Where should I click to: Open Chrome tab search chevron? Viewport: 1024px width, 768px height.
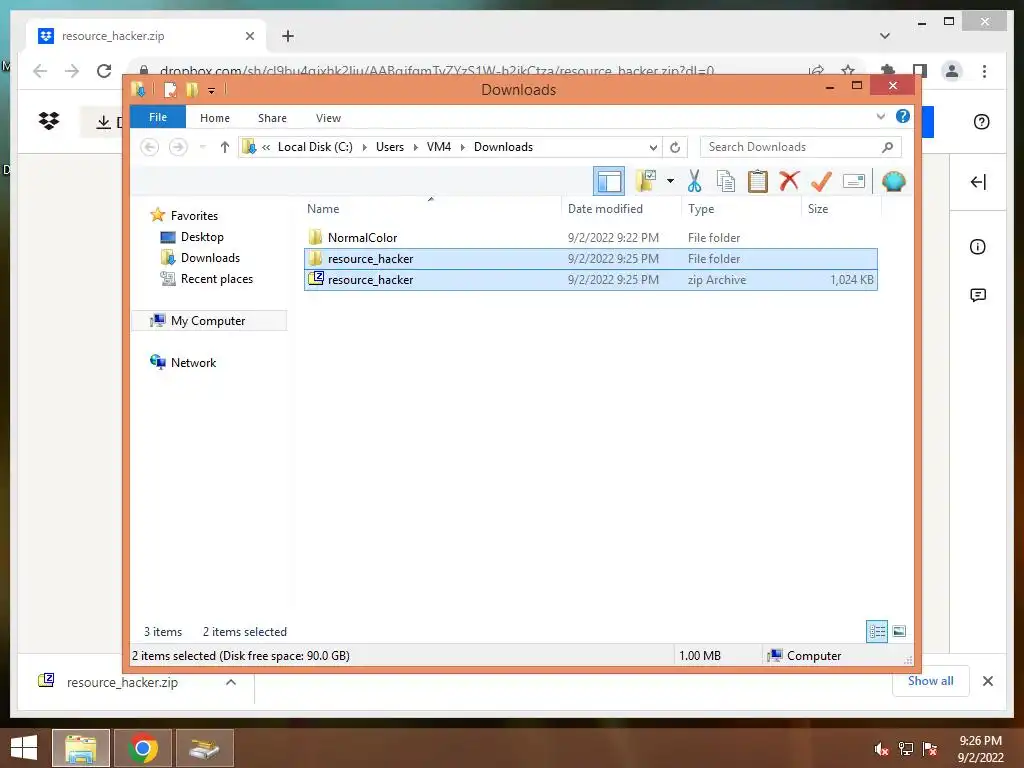point(884,35)
